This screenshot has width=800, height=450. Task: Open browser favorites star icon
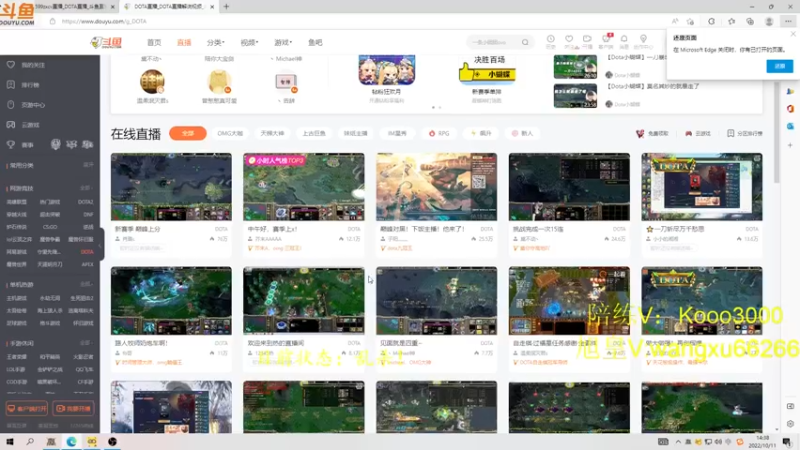click(x=731, y=21)
